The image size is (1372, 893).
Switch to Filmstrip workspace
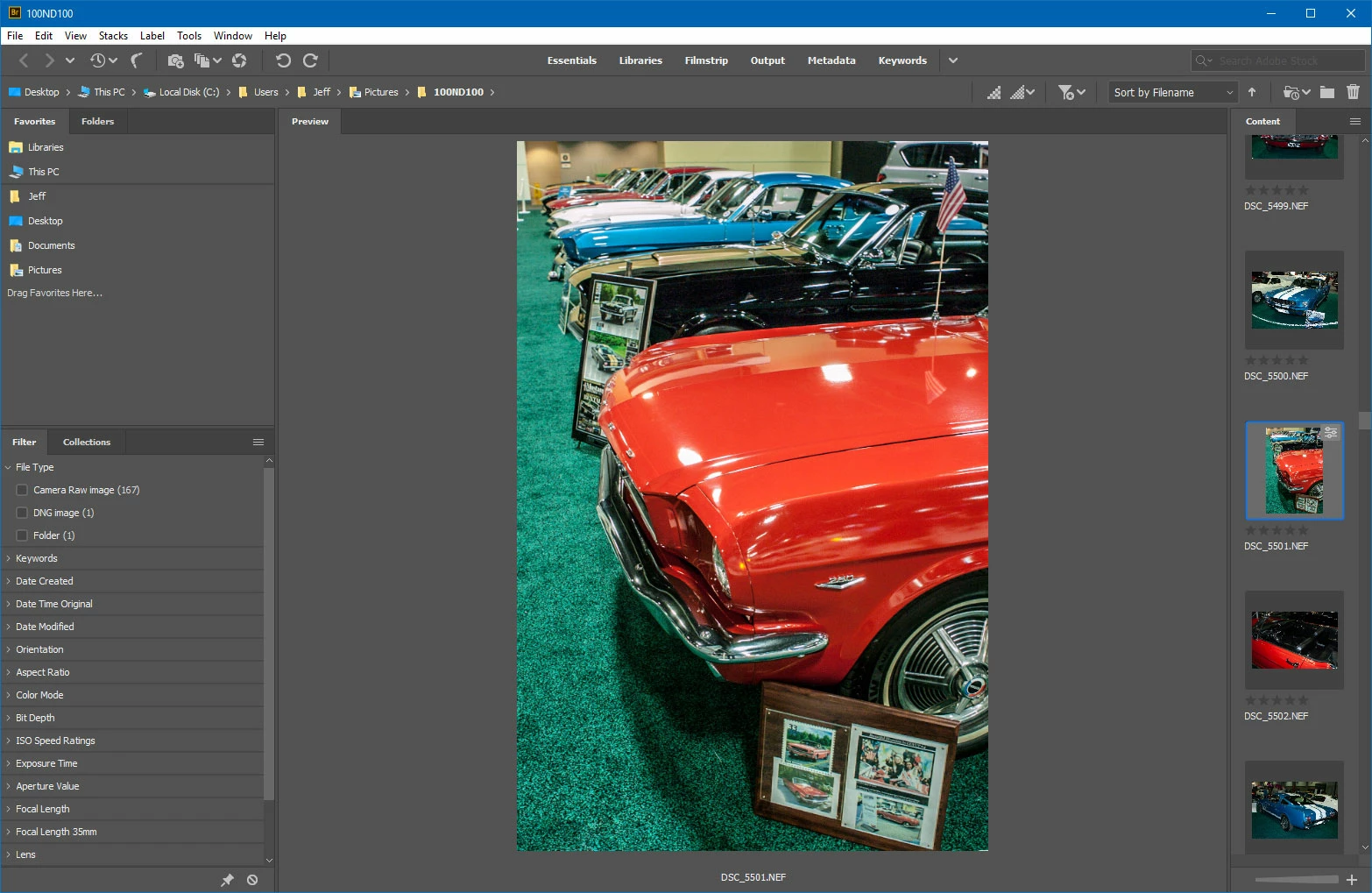coord(706,60)
